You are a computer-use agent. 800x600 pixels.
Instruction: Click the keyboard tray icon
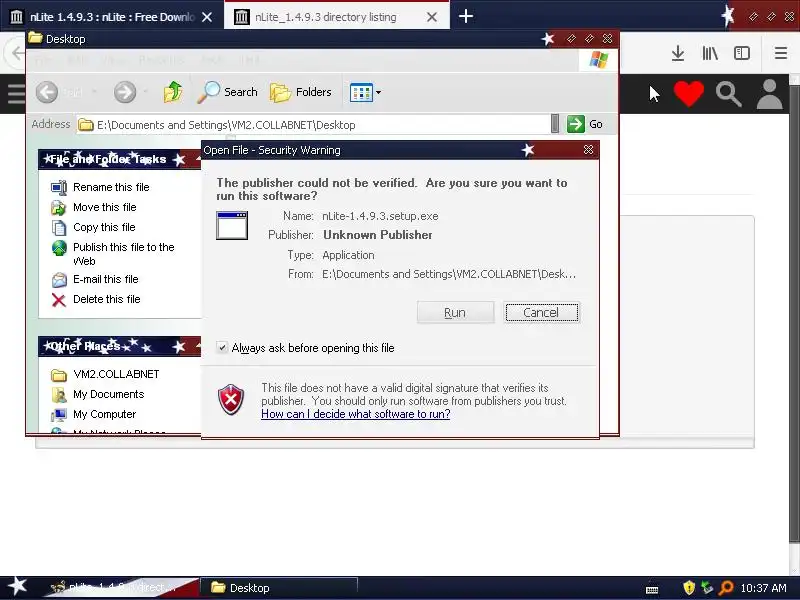coord(652,590)
